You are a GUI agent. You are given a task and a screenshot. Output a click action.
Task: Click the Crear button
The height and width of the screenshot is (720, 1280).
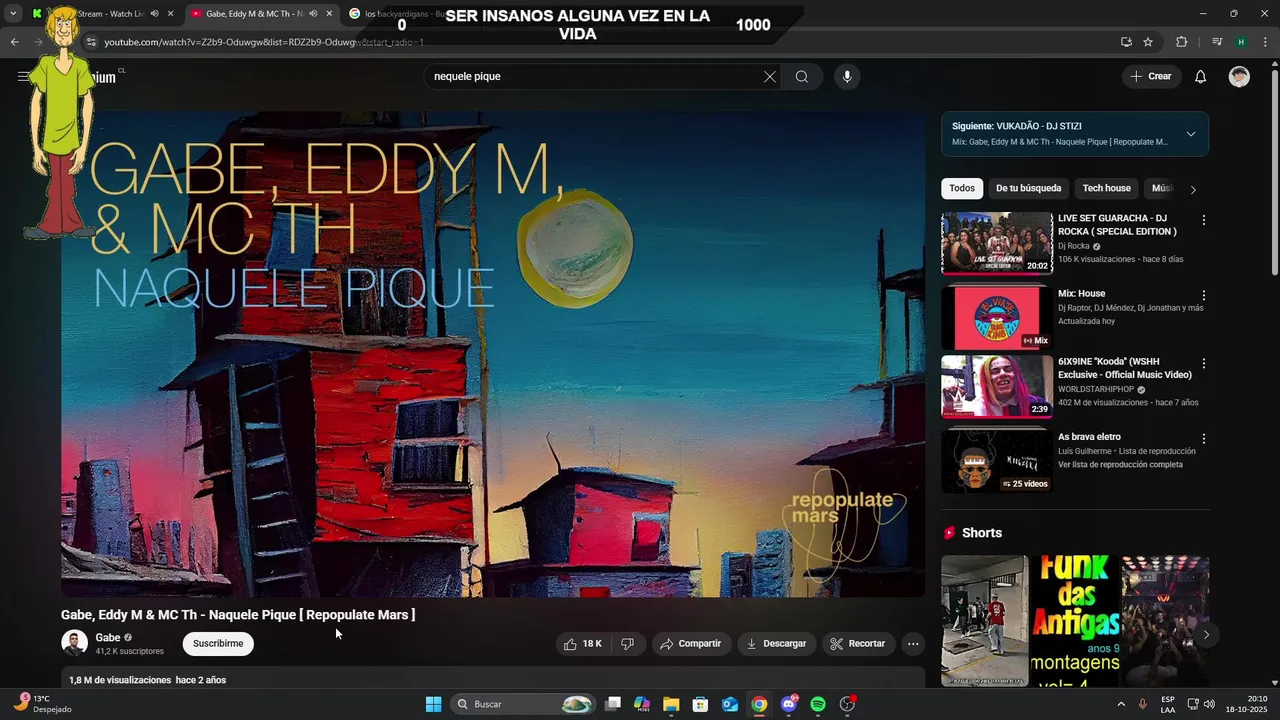(1151, 77)
